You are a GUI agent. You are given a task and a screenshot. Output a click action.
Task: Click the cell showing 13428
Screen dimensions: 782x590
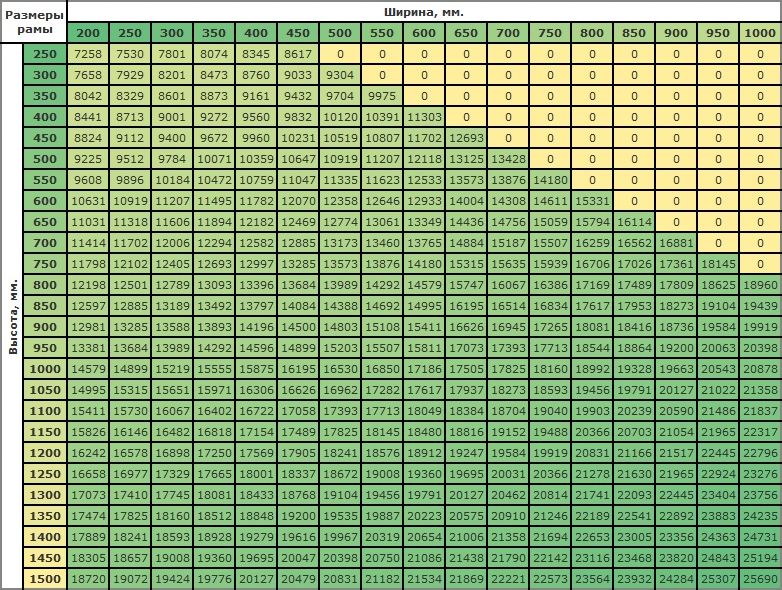coord(508,158)
